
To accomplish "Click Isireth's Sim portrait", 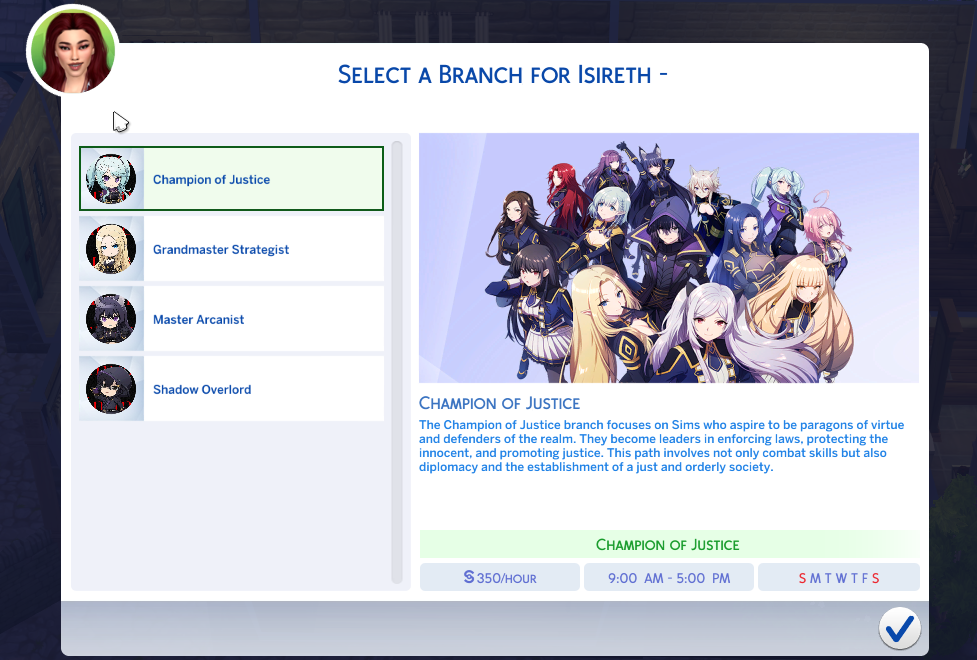I will pyautogui.click(x=73, y=51).
